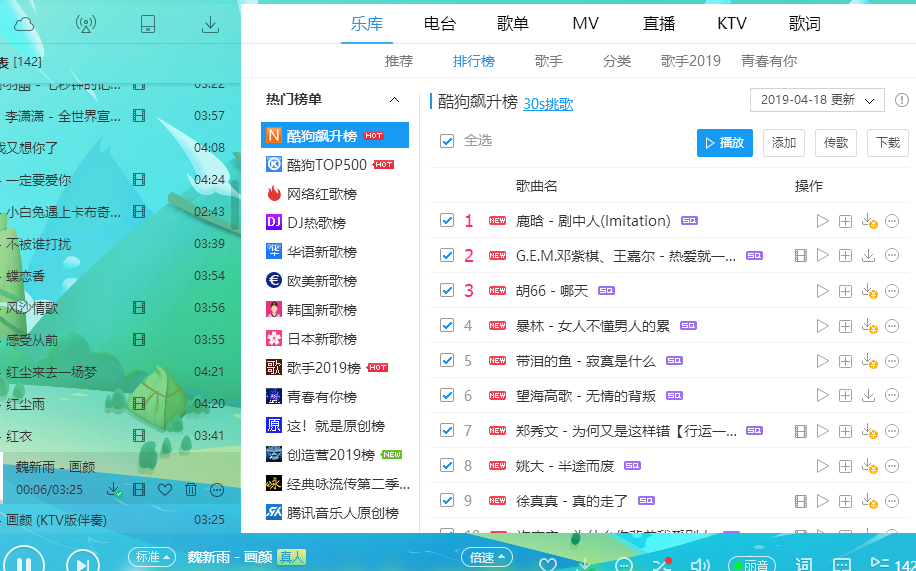
Task: Click the blue 播放 button
Action: [724, 143]
